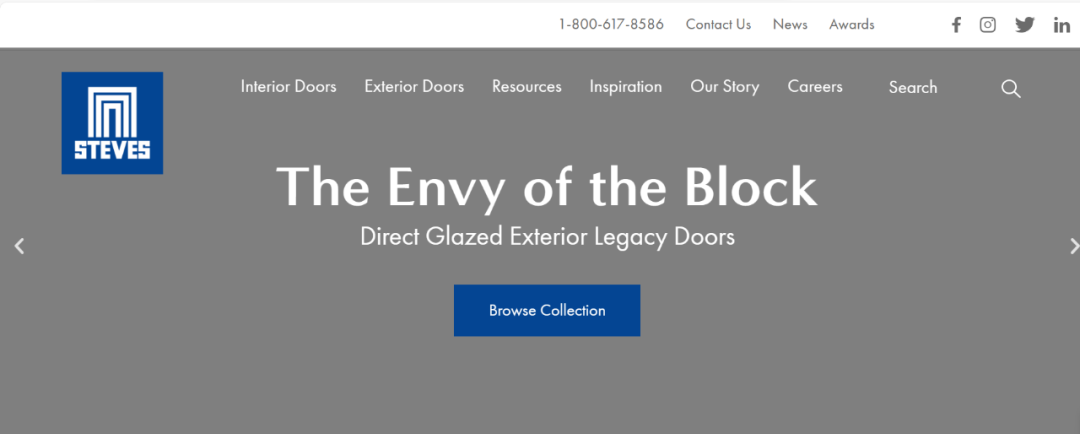Go to previous slide with left arrow
Image resolution: width=1080 pixels, height=434 pixels.
(19, 246)
